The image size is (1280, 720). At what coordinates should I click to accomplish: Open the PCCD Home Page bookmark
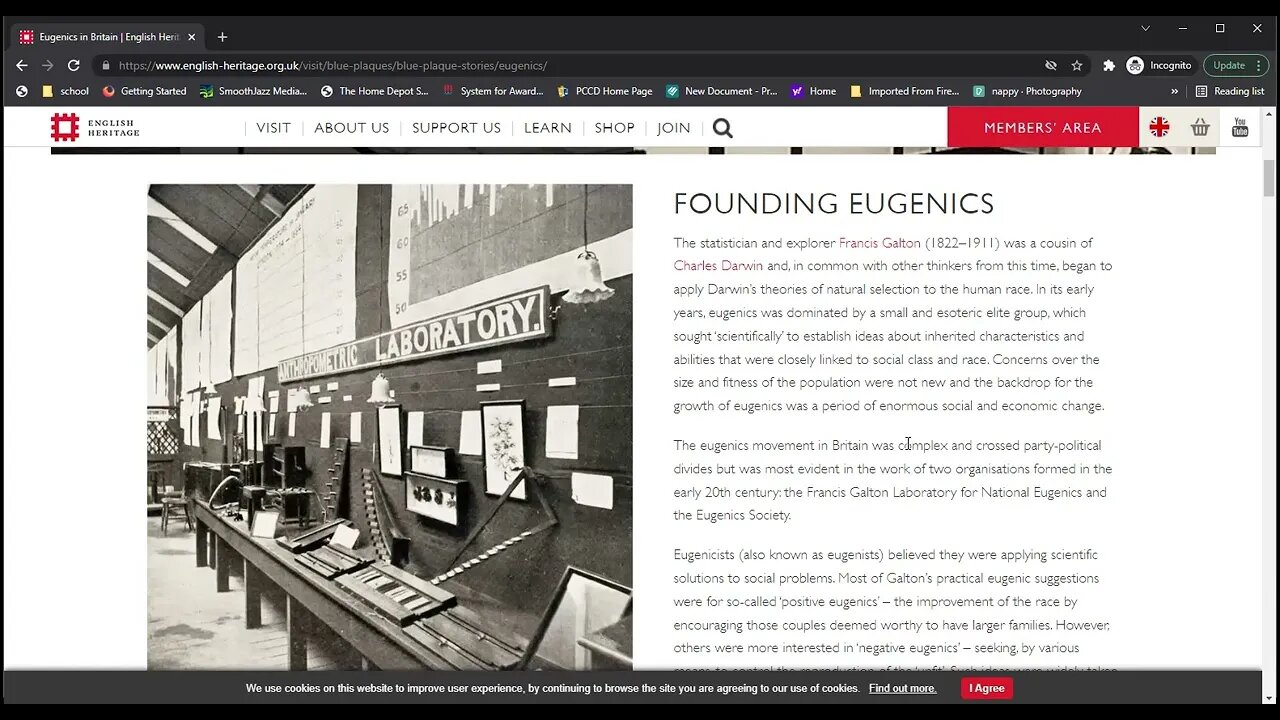click(605, 91)
